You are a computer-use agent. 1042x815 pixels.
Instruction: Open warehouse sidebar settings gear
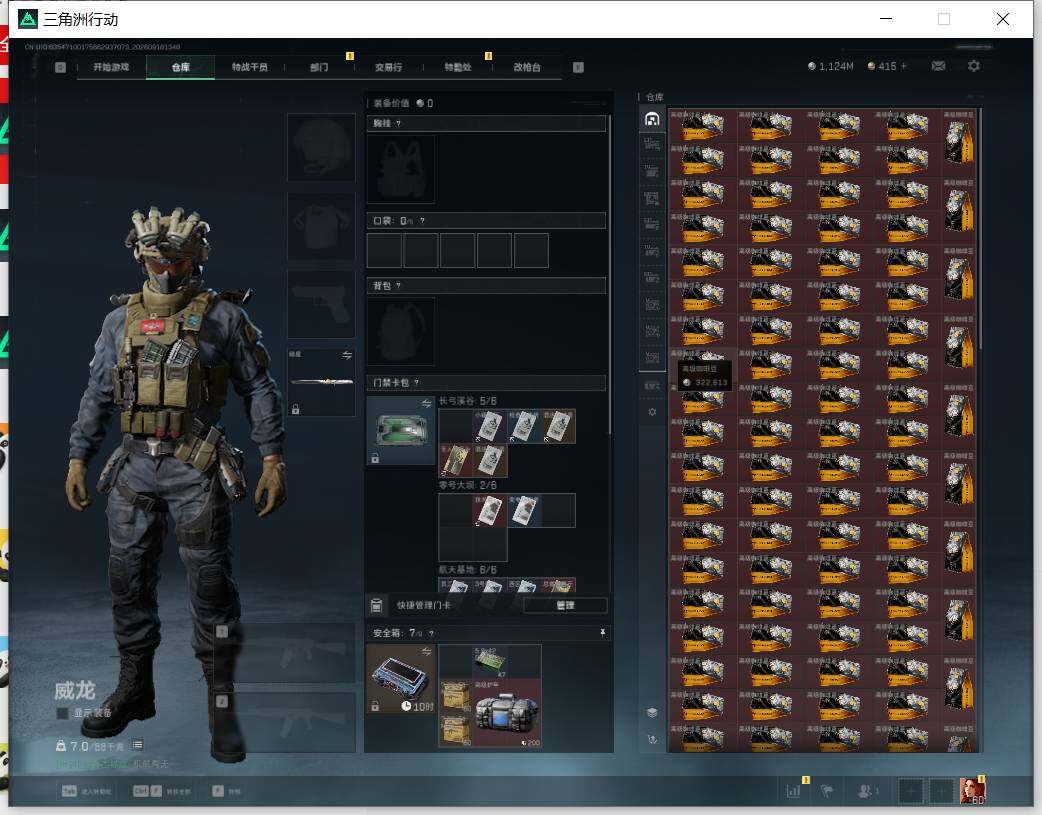(652, 412)
